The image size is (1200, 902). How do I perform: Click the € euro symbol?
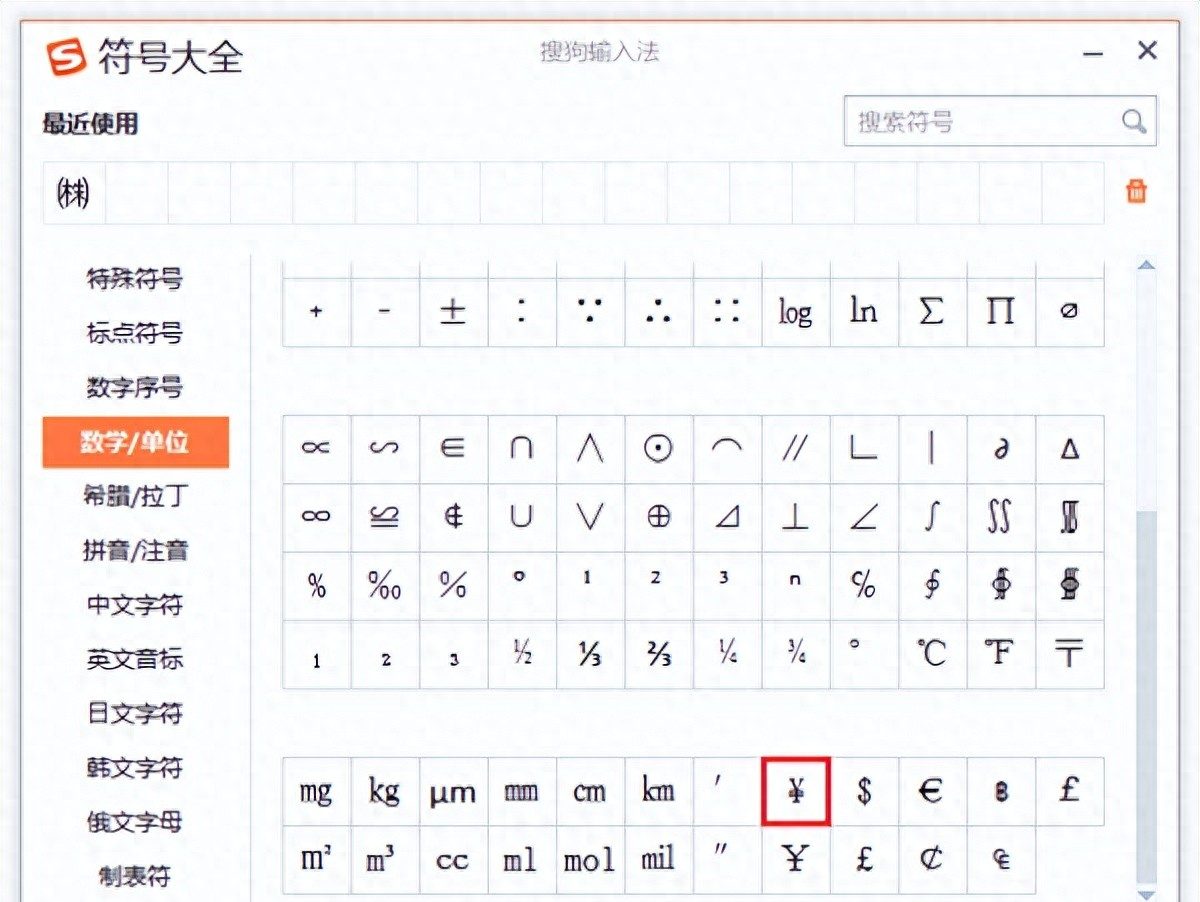932,791
